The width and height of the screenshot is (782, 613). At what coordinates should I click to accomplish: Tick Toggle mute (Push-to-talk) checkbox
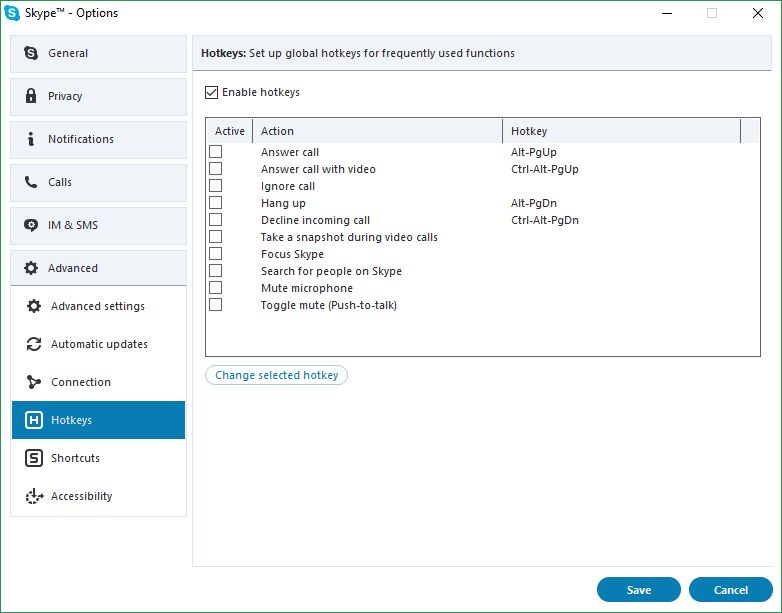click(x=215, y=304)
